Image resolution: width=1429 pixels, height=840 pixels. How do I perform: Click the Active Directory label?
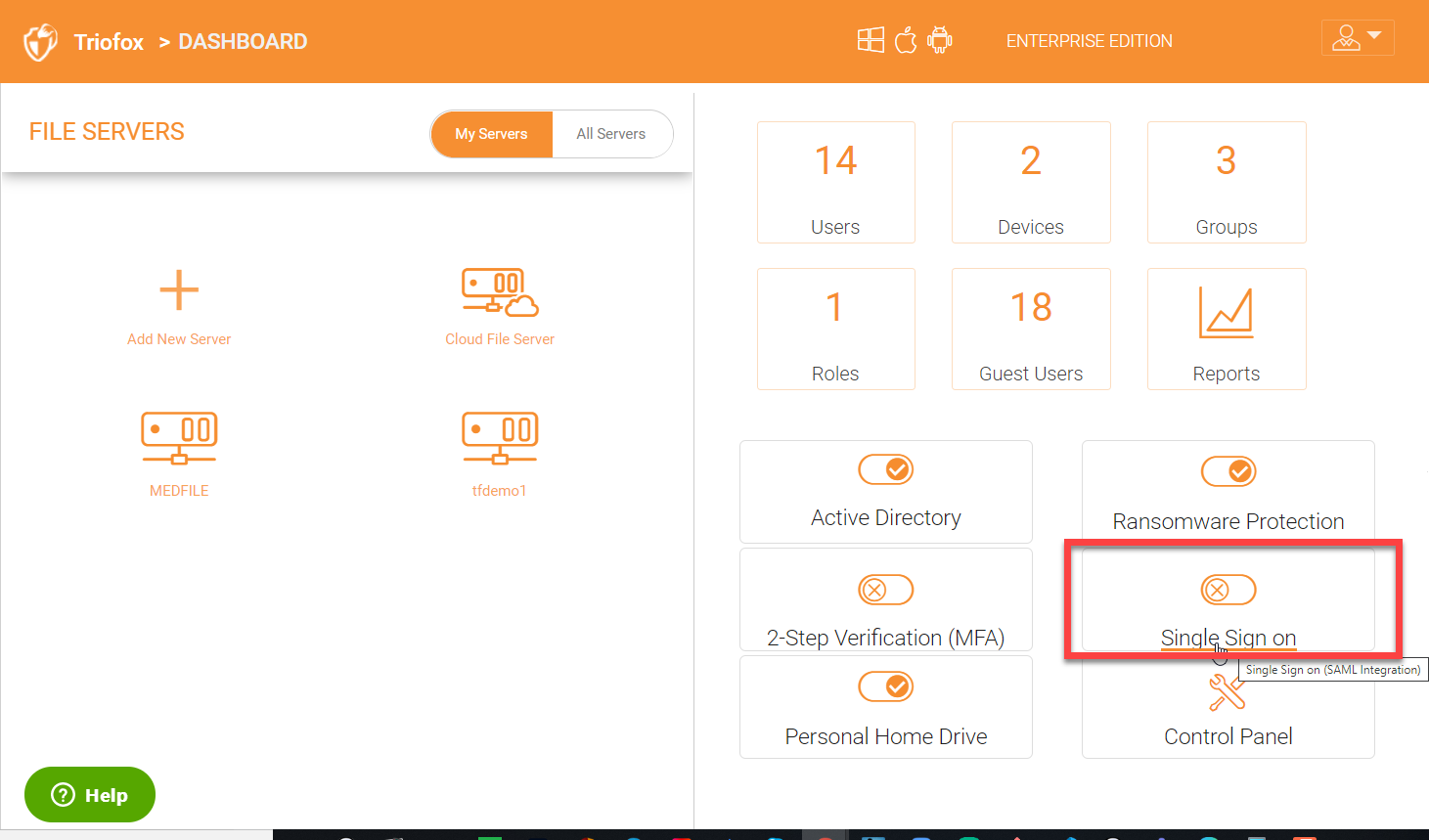[886, 517]
